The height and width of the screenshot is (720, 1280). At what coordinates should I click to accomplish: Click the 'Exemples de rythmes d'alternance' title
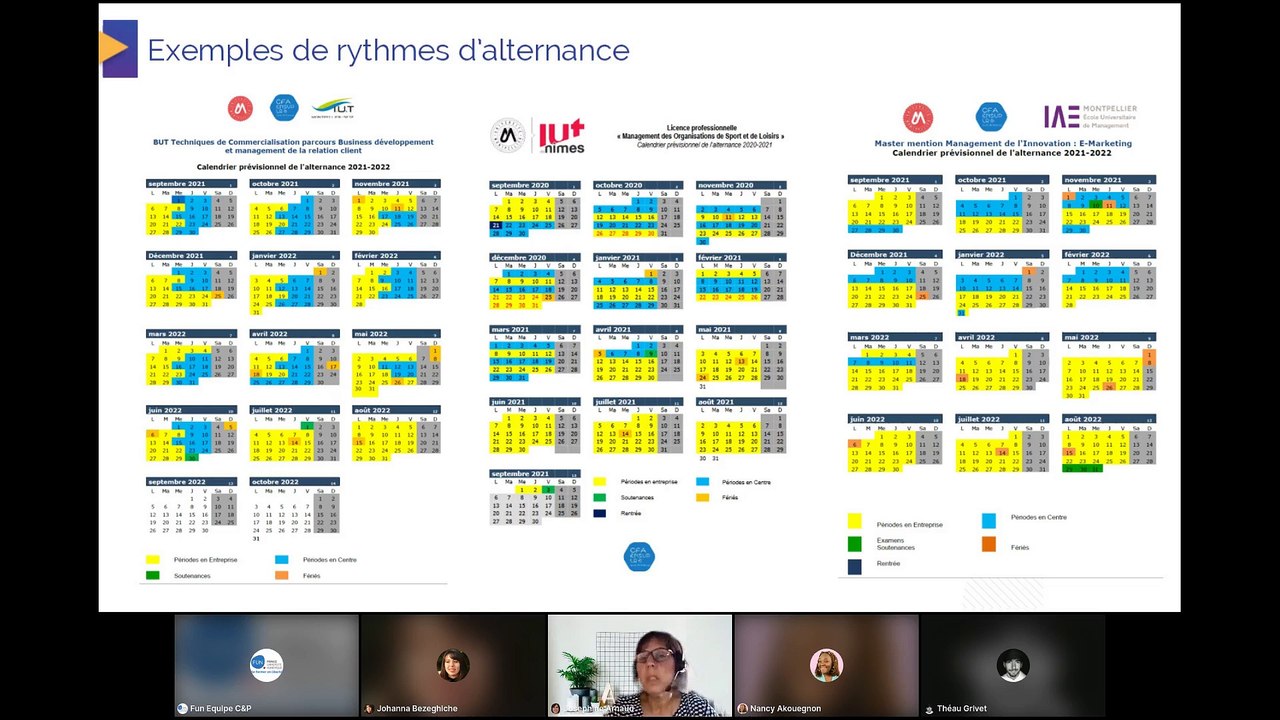click(388, 50)
